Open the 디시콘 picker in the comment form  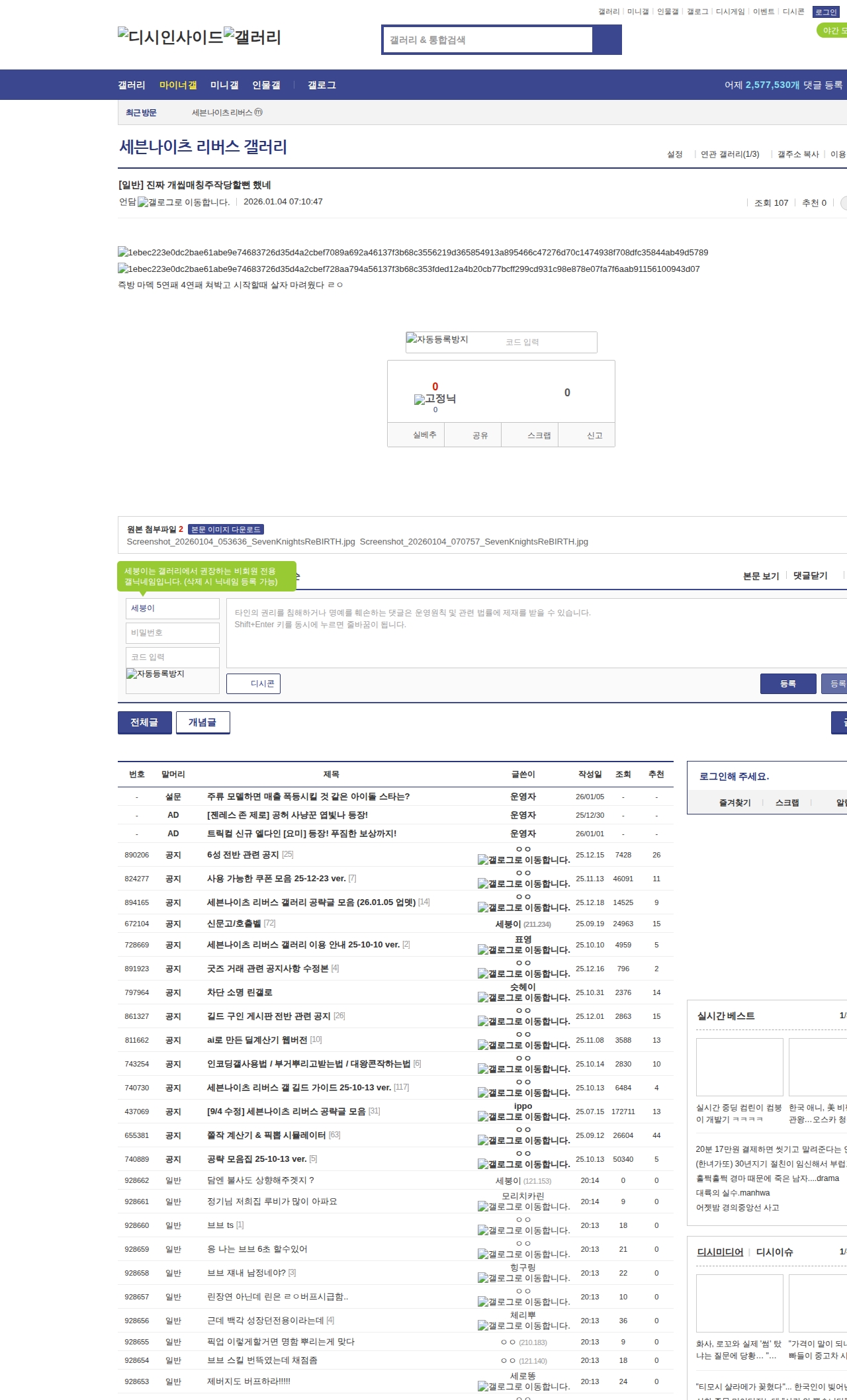pos(253,683)
